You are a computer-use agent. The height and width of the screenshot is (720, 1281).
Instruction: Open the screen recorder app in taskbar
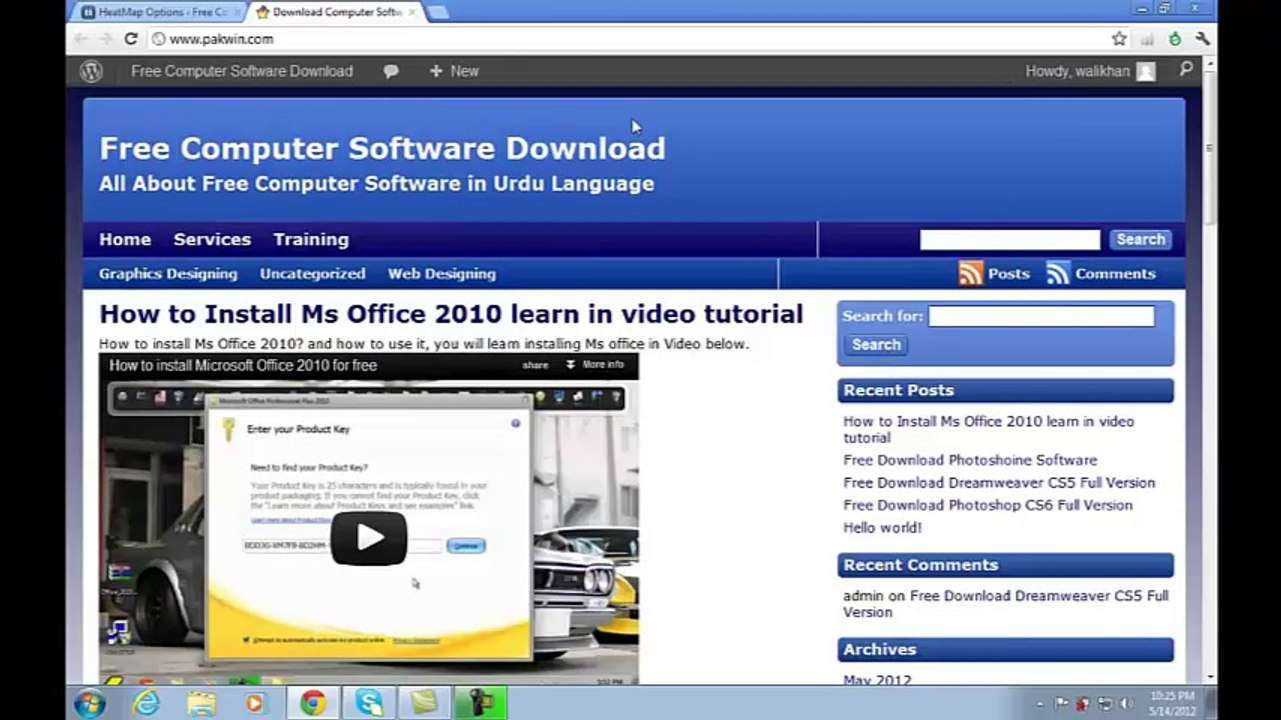click(x=480, y=703)
